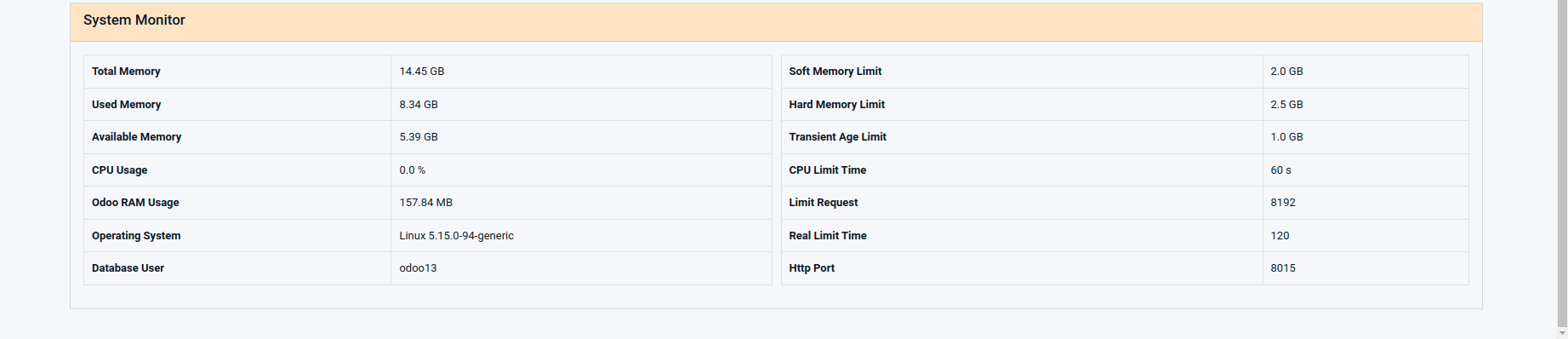
Task: Click the 0.0 % CPU usage value
Action: (x=413, y=170)
